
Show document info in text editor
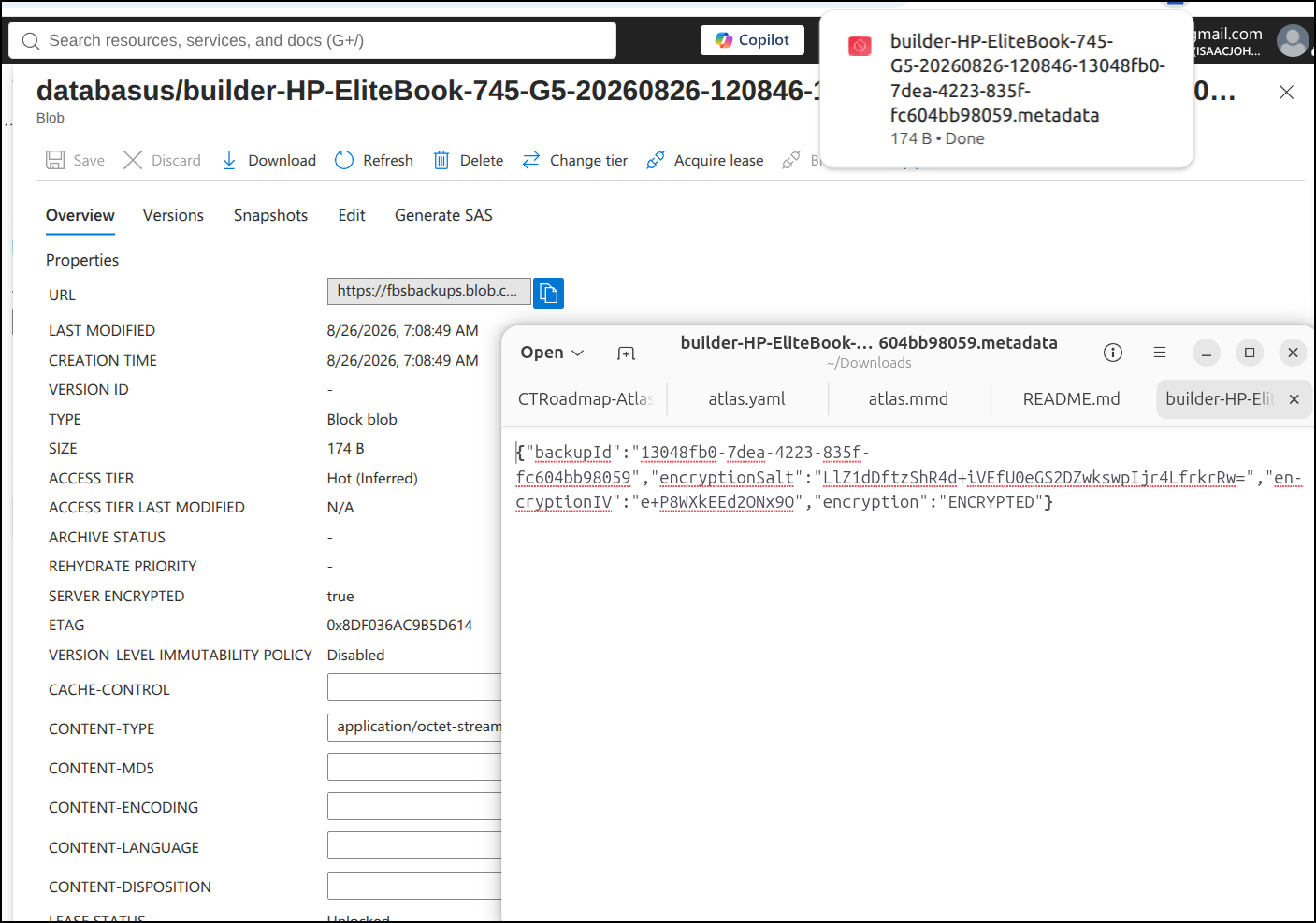tap(1113, 353)
